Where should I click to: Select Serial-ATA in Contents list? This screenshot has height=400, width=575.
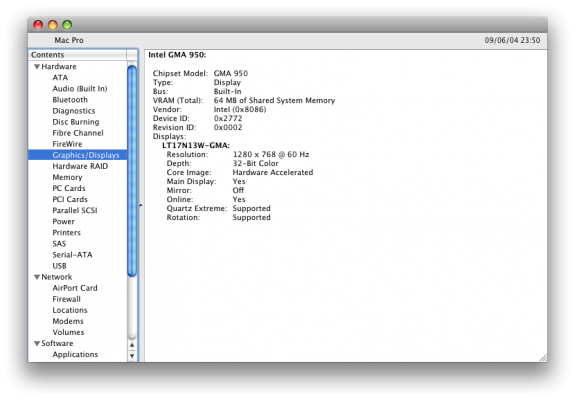click(72, 255)
